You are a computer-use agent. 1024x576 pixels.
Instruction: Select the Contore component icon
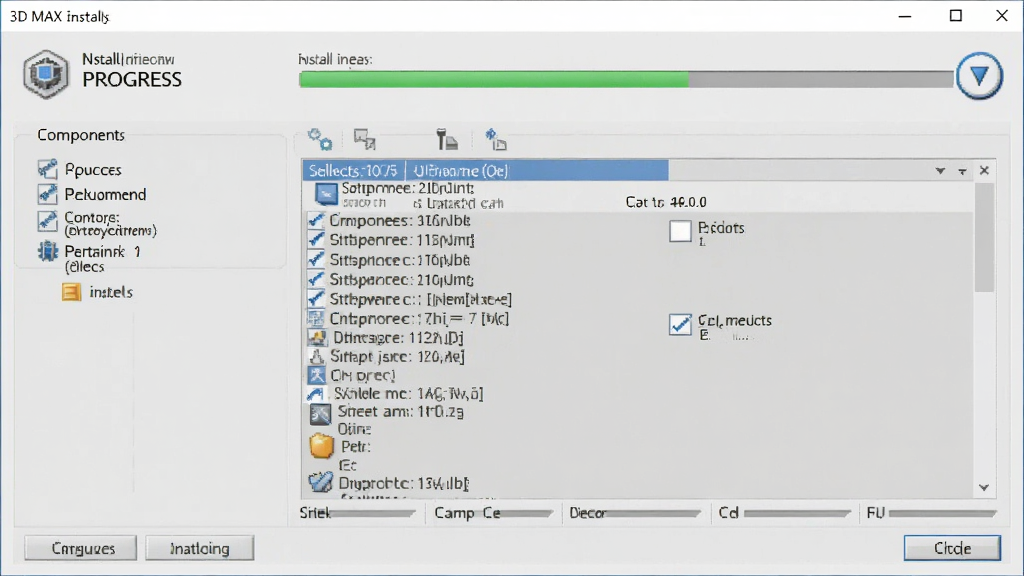[48, 221]
